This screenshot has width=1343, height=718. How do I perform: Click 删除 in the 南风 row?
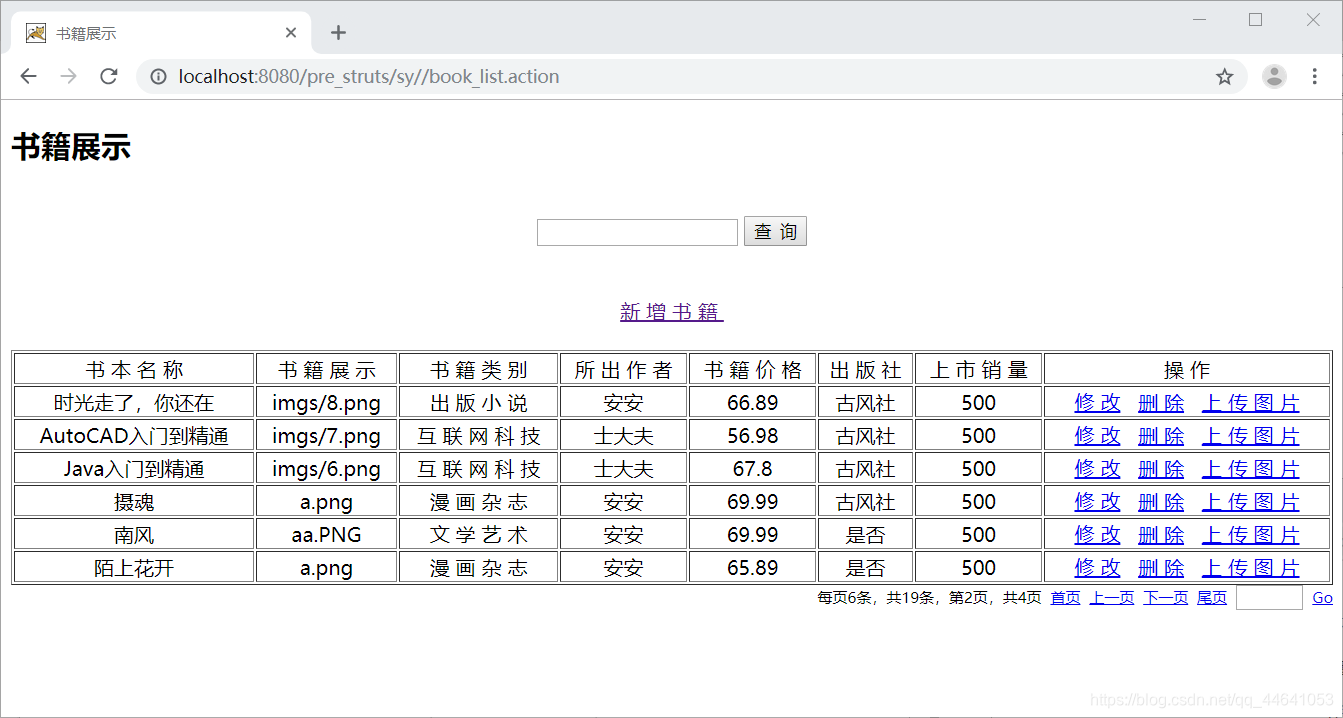(1161, 535)
